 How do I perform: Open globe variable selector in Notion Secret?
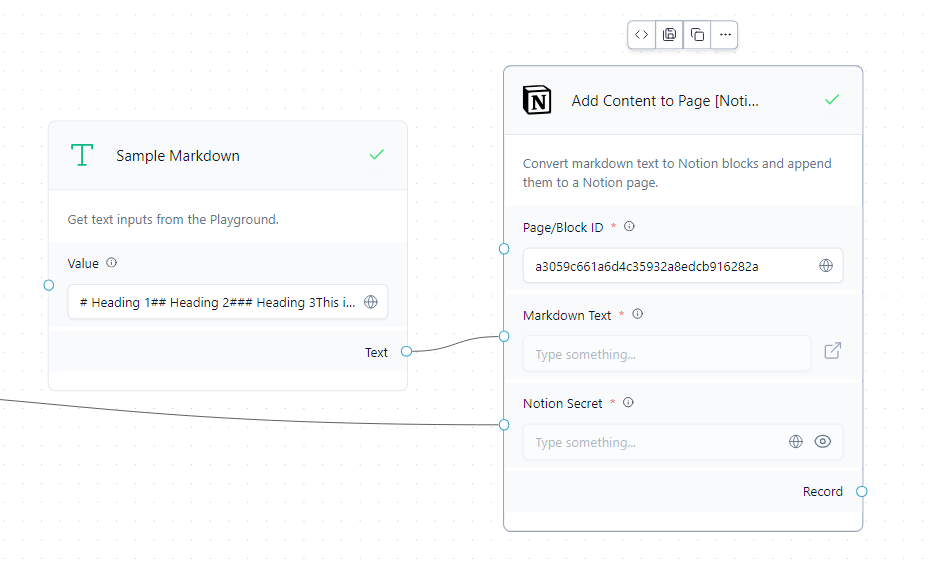pyautogui.click(x=796, y=441)
